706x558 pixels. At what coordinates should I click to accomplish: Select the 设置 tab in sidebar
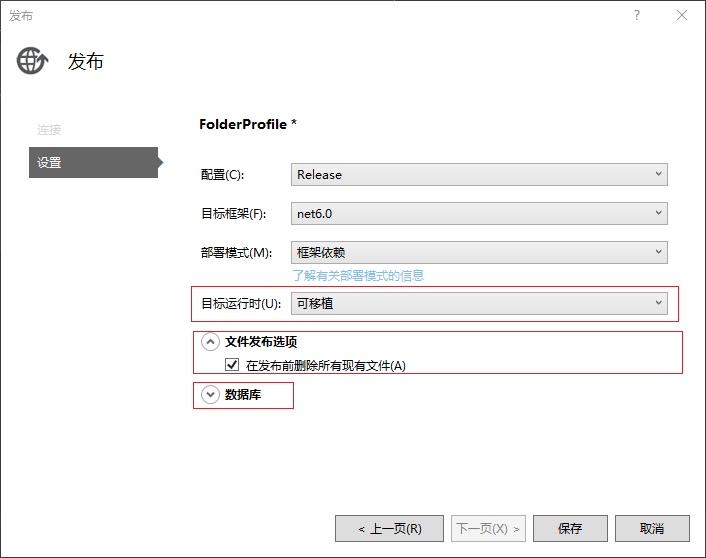94,163
